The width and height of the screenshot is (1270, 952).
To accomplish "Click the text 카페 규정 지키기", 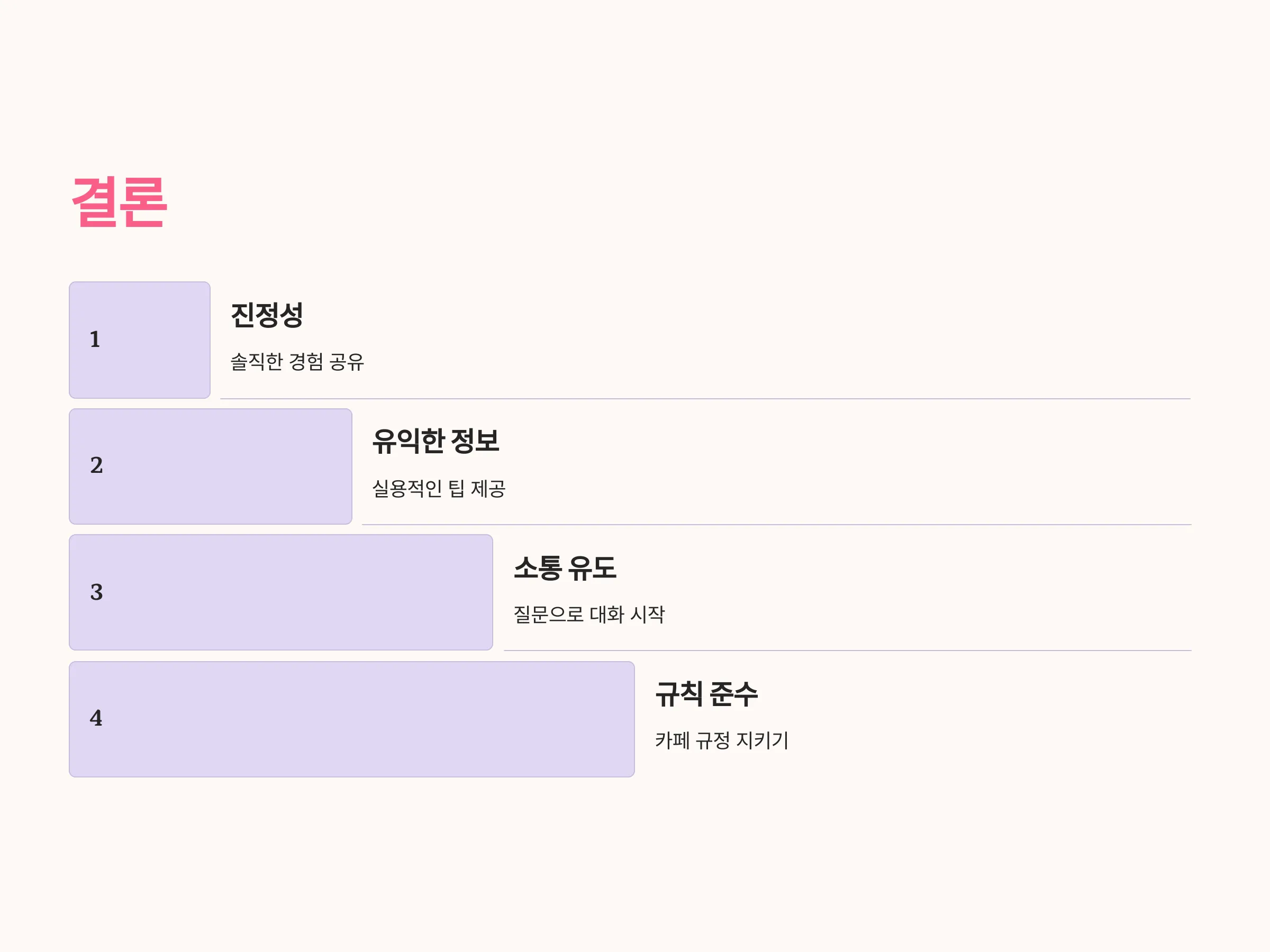I will 722,740.
